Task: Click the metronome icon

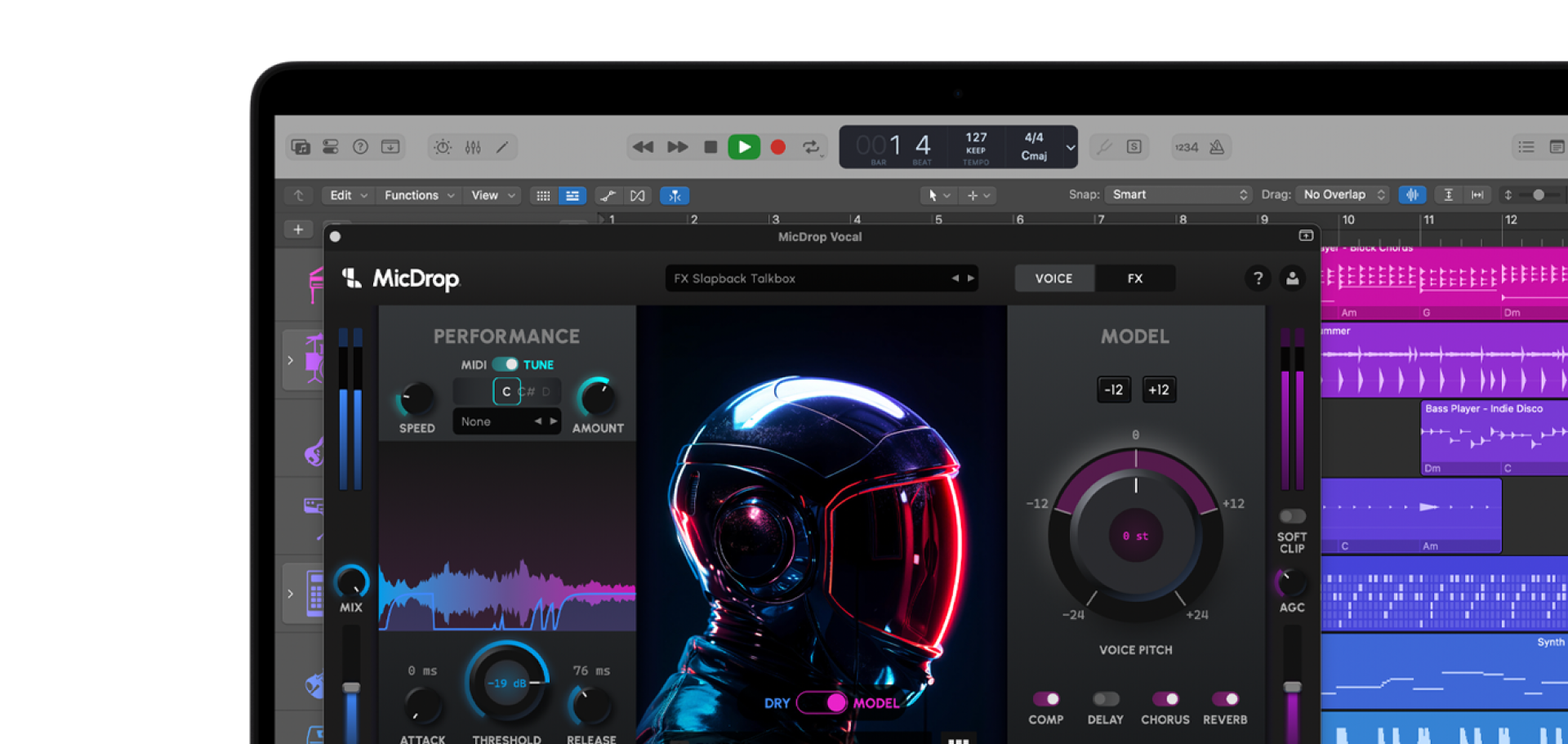Action: pyautogui.click(x=1217, y=147)
